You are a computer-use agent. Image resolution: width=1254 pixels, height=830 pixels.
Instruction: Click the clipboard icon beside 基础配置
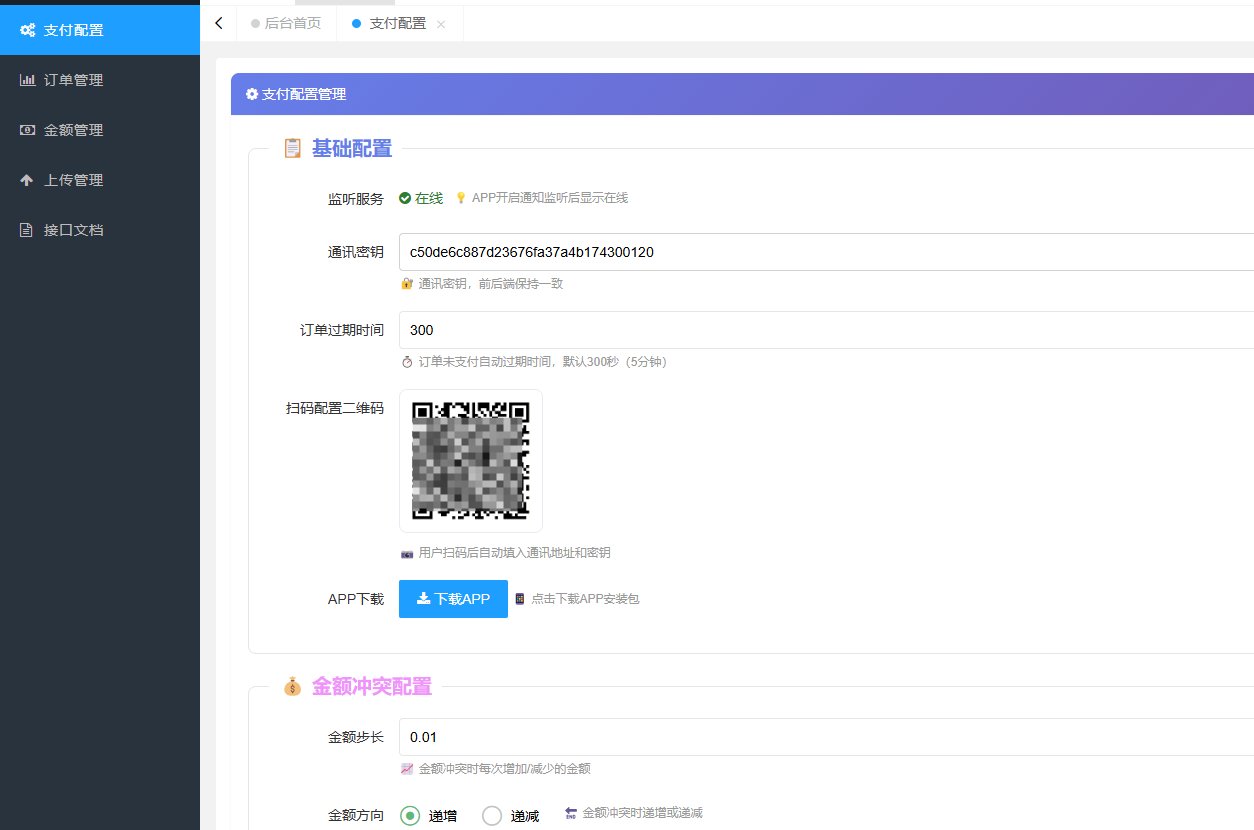click(292, 149)
